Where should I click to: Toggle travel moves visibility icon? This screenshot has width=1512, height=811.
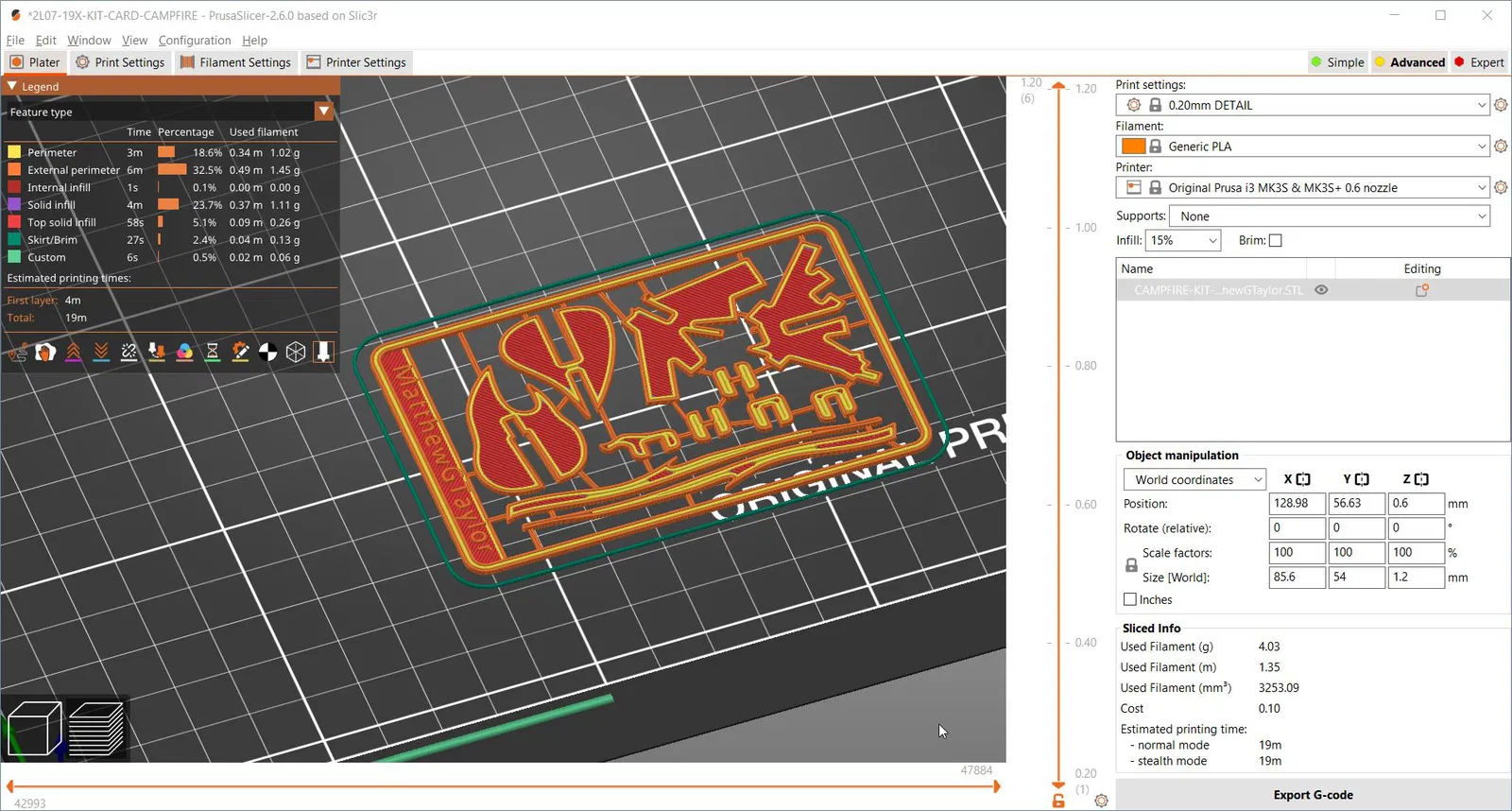[x=18, y=353]
